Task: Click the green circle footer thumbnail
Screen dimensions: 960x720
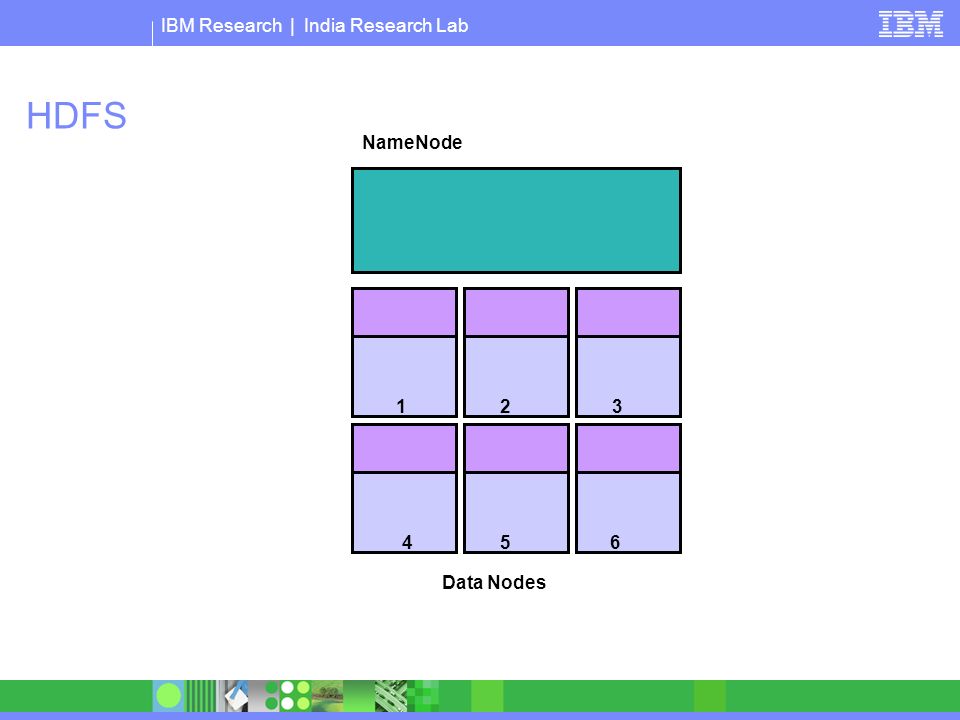Action: tap(168, 696)
